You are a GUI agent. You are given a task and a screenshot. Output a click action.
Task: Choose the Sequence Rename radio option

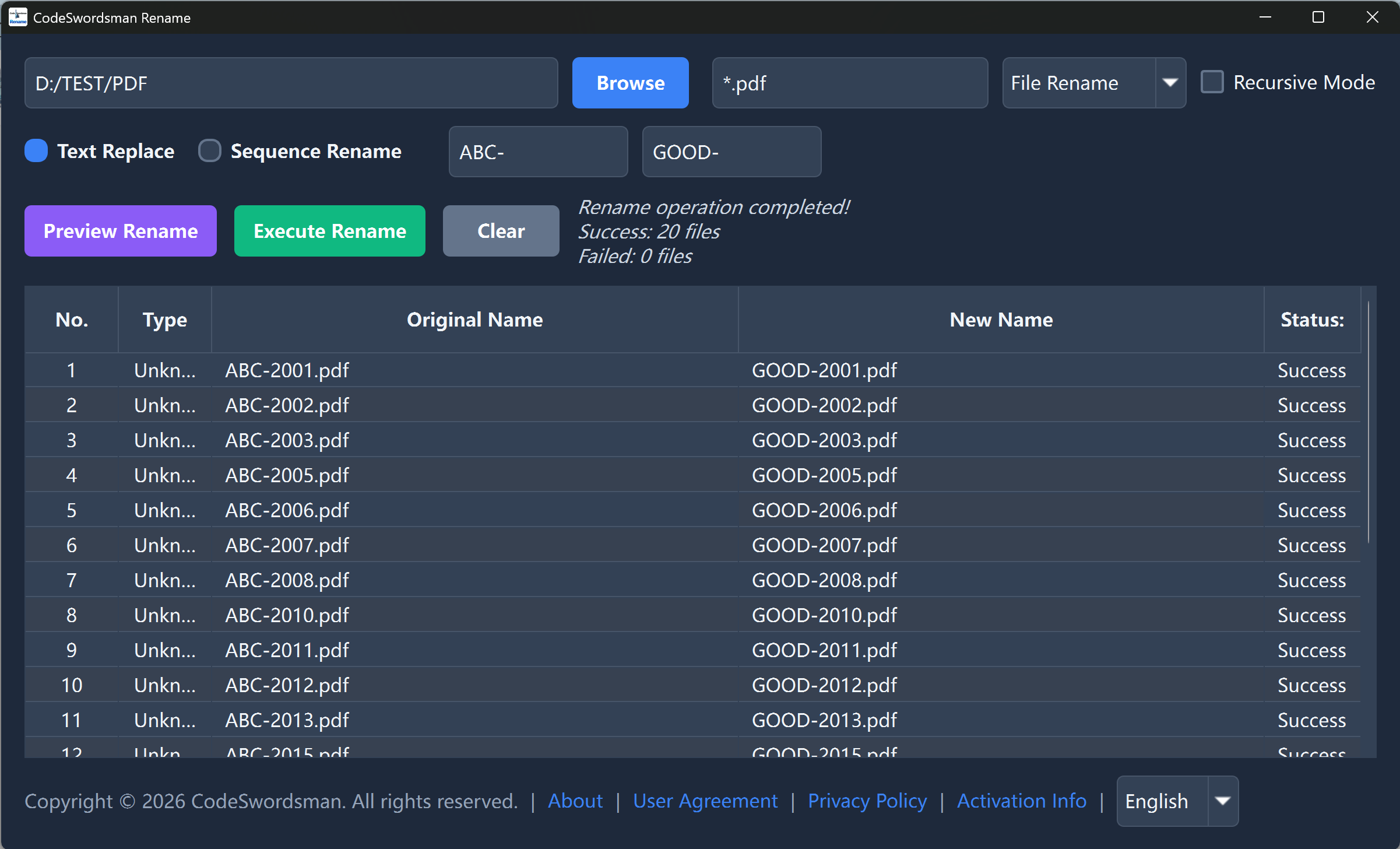point(210,151)
